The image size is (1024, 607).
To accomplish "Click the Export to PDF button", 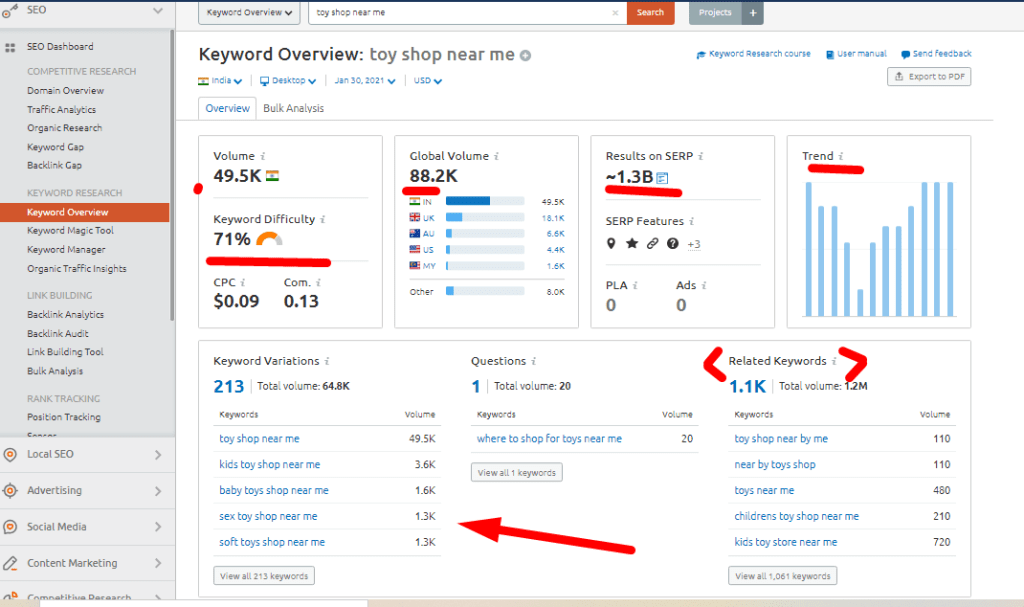I will tap(929, 76).
